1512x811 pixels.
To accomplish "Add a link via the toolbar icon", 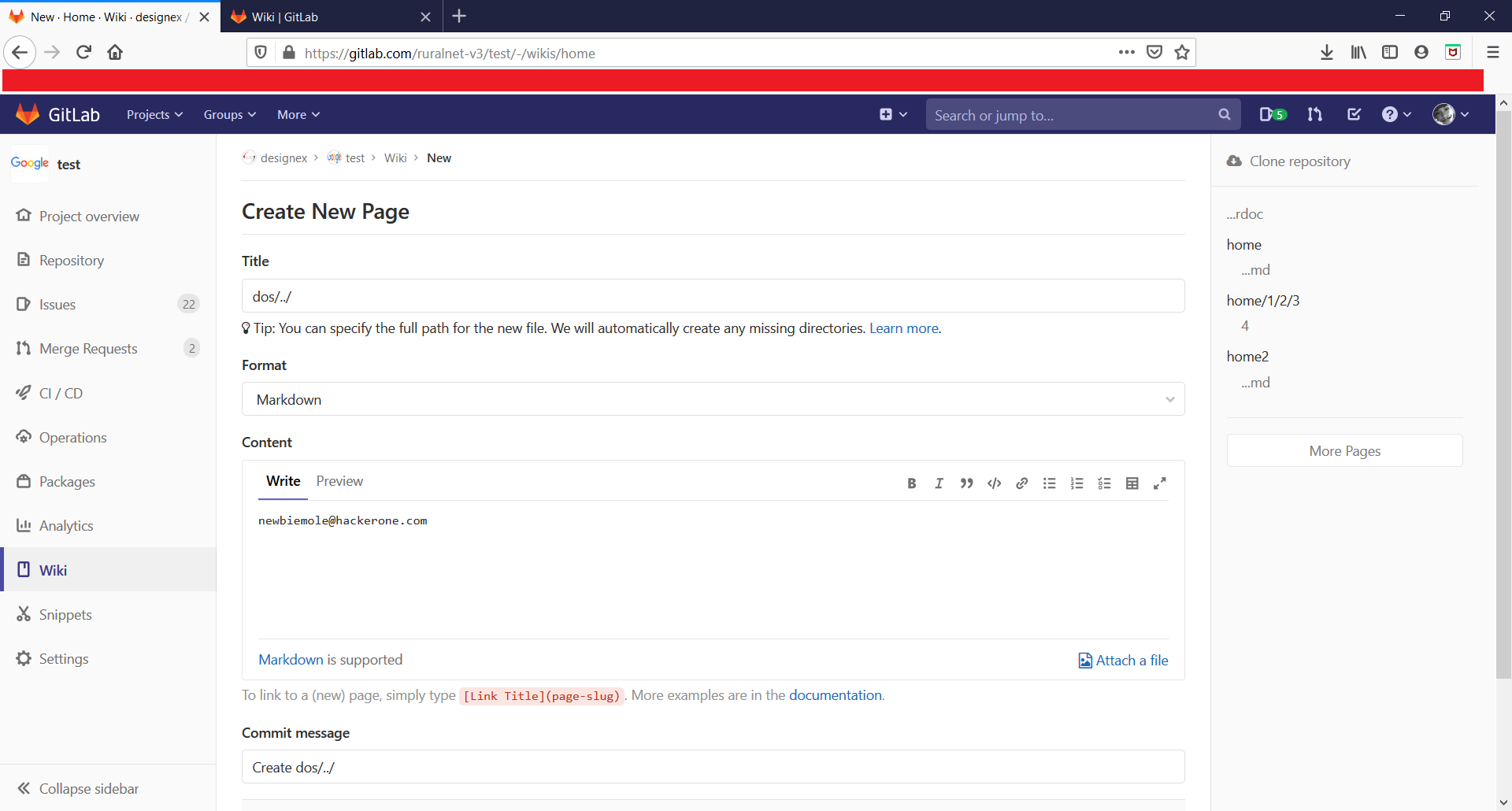I will coord(1021,483).
